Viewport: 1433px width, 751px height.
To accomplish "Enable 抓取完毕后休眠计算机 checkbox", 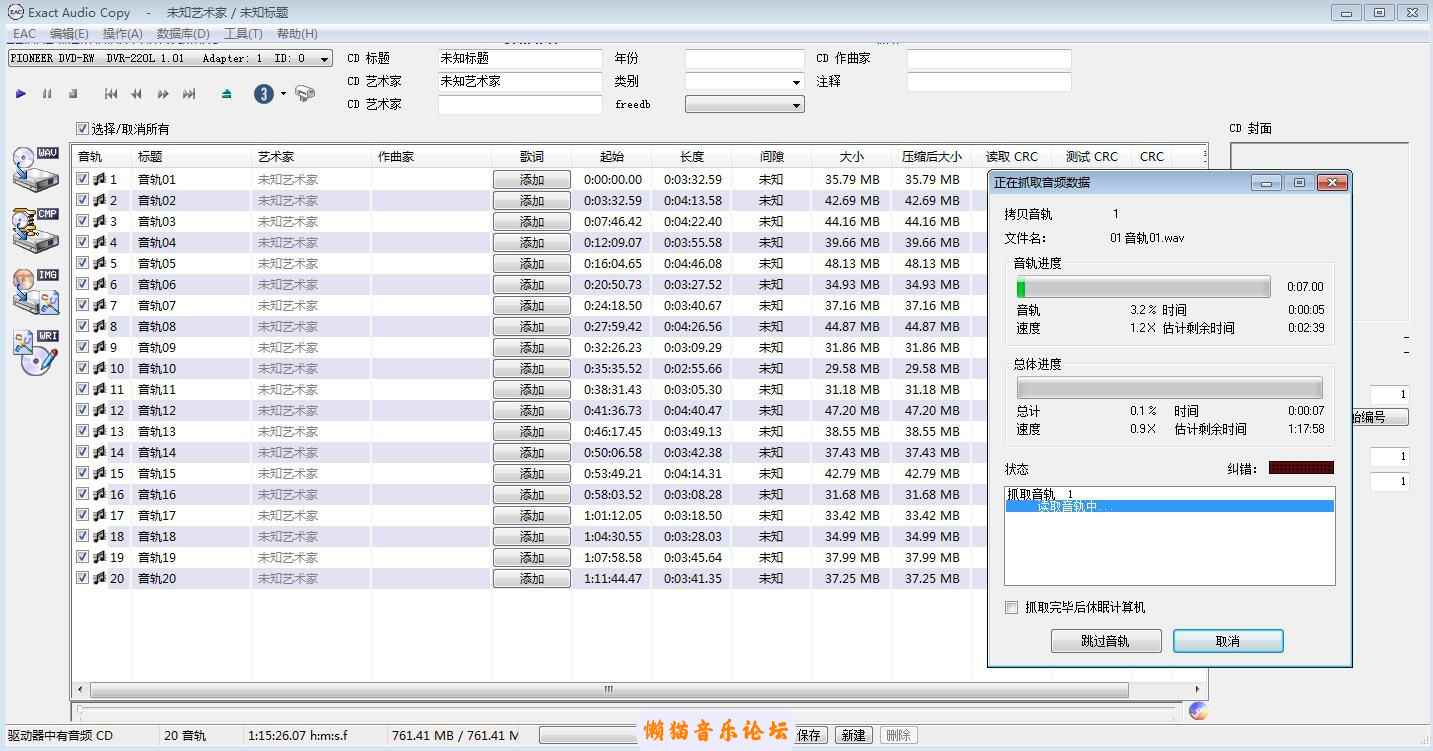I will 1012,608.
